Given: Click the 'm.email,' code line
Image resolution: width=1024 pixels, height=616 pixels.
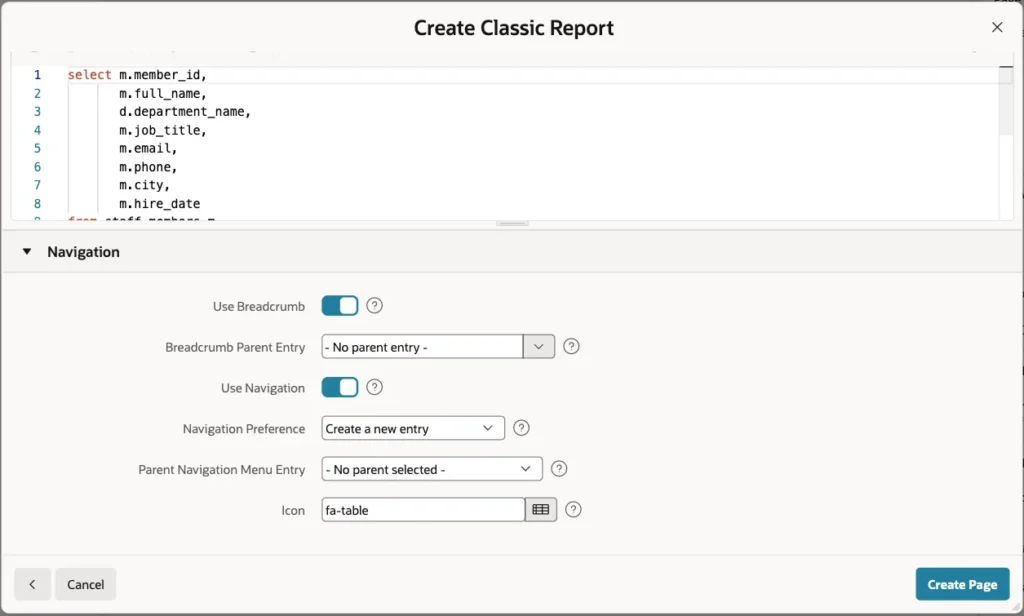Looking at the screenshot, I should (148, 148).
